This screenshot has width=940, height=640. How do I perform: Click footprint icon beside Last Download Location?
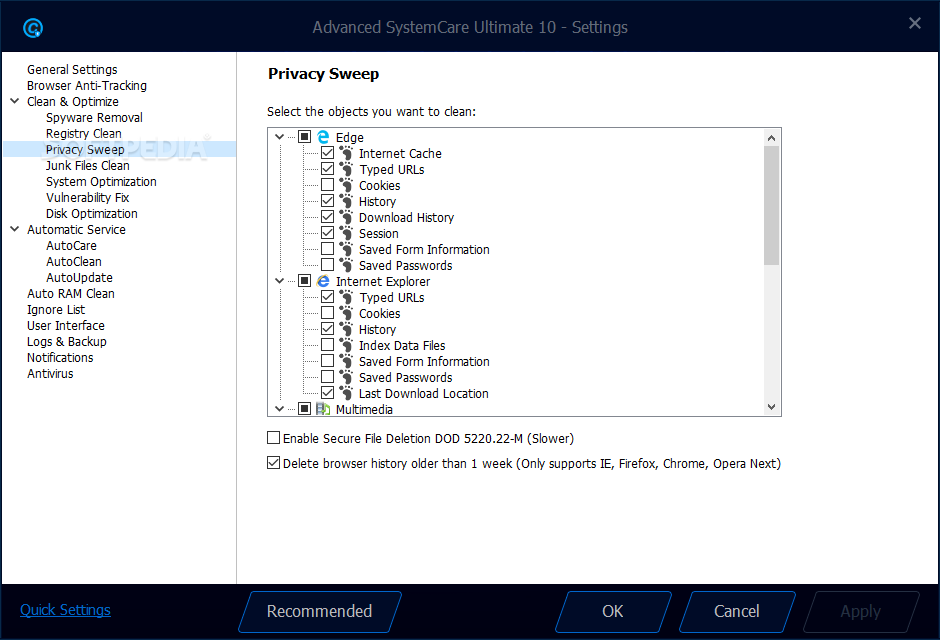pyautogui.click(x=346, y=393)
